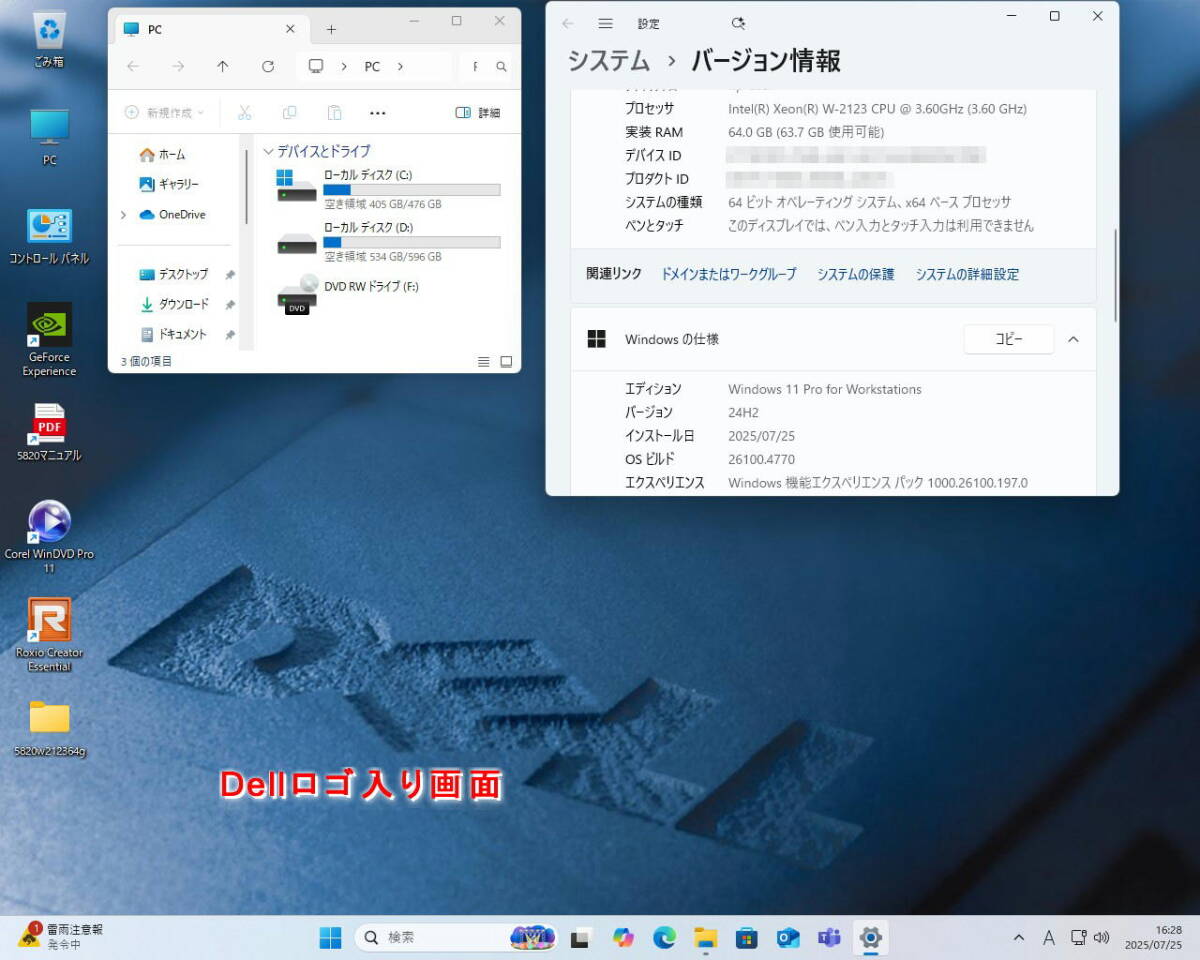Collapse the デバイスとドライブ group

(268, 151)
